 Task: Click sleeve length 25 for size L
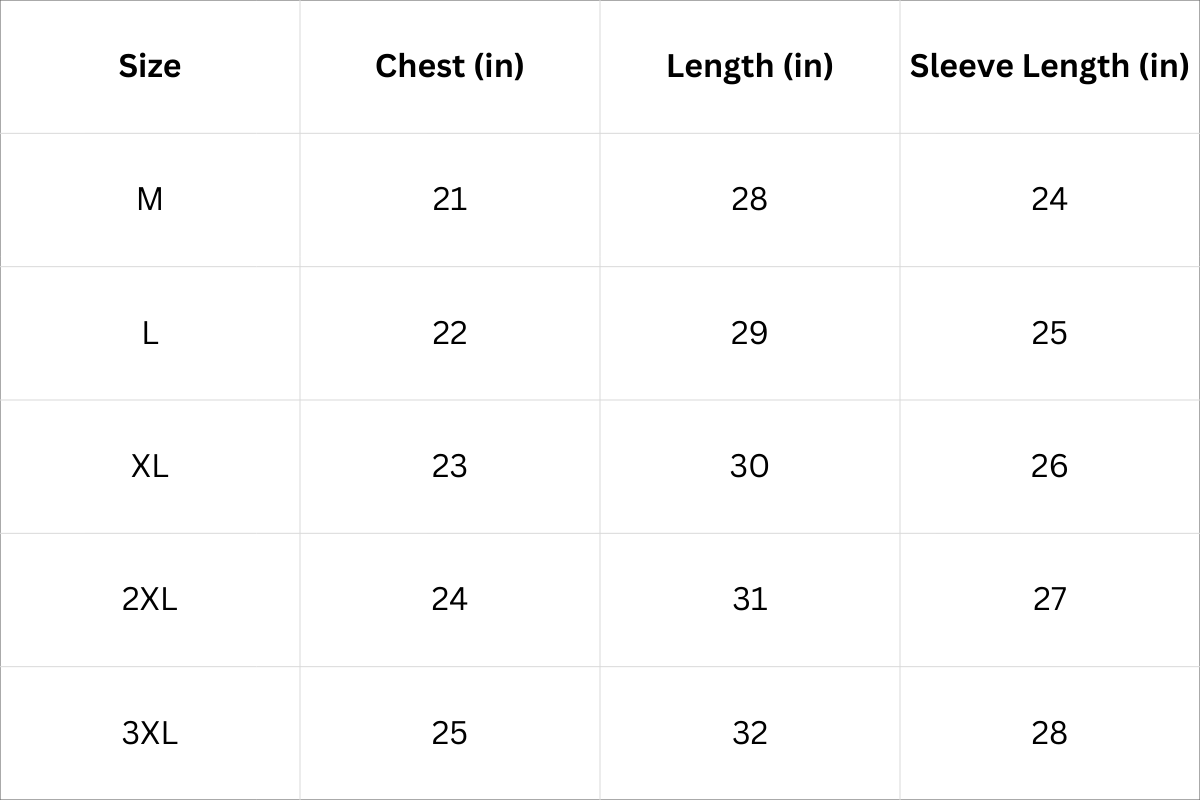pos(1050,333)
